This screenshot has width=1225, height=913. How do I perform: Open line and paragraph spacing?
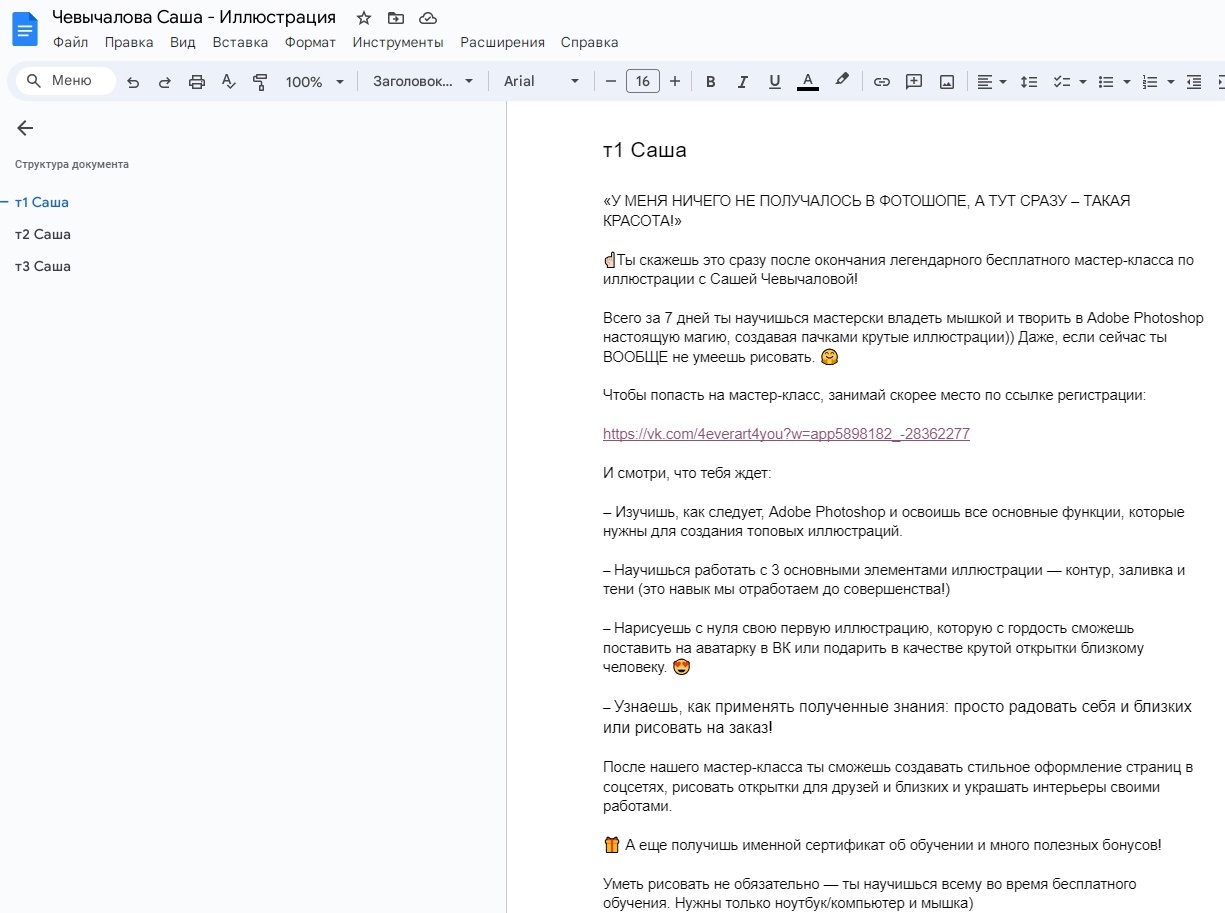tap(1029, 82)
